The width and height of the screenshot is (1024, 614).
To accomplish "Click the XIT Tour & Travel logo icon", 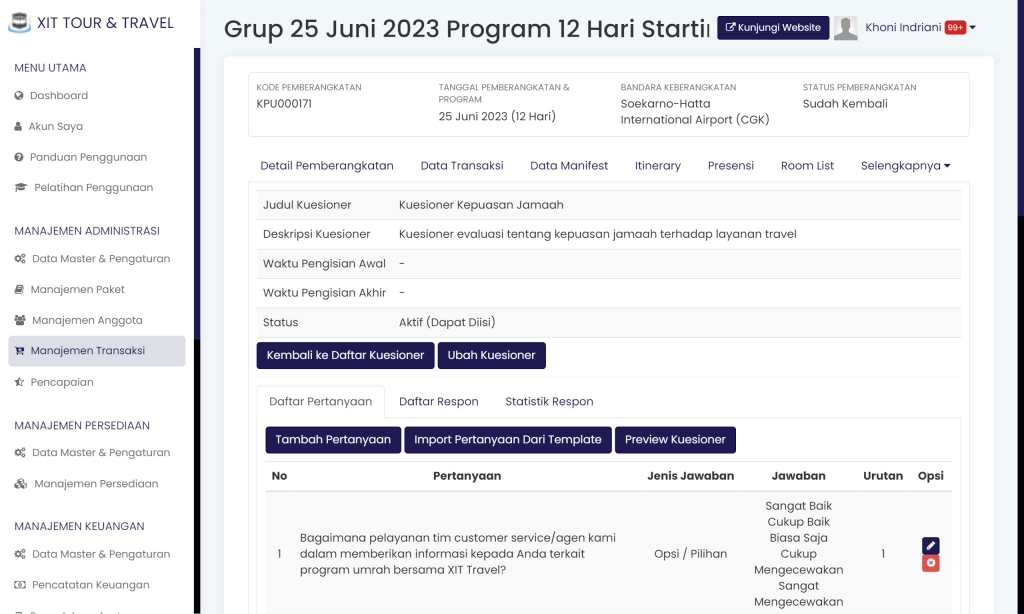I will click(19, 23).
